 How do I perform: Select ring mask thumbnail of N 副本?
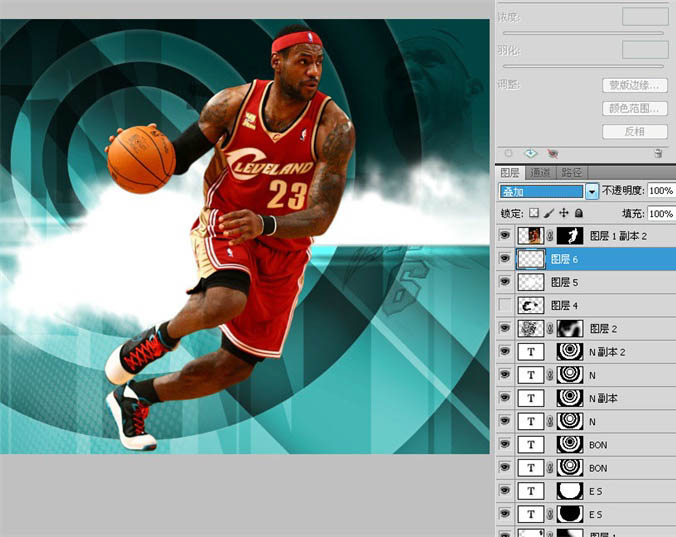click(570, 398)
